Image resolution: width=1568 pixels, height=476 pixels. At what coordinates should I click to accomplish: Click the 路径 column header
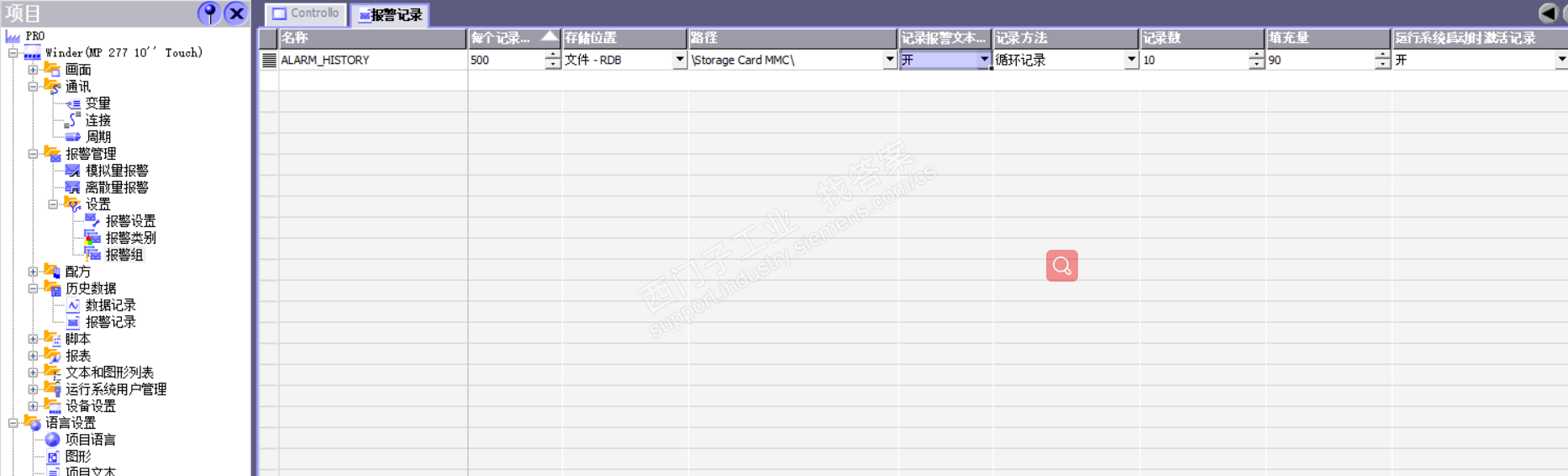click(x=792, y=38)
